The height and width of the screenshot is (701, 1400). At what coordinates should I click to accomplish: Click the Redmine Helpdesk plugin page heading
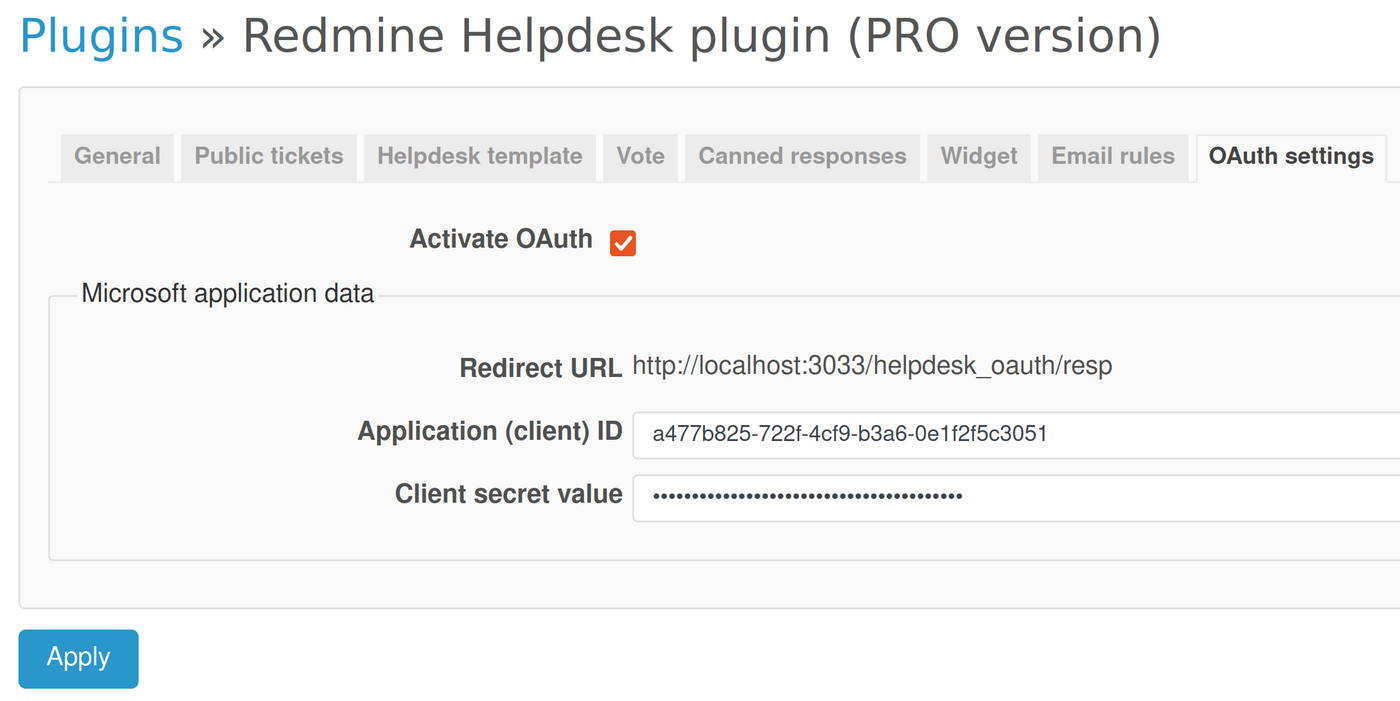click(700, 35)
